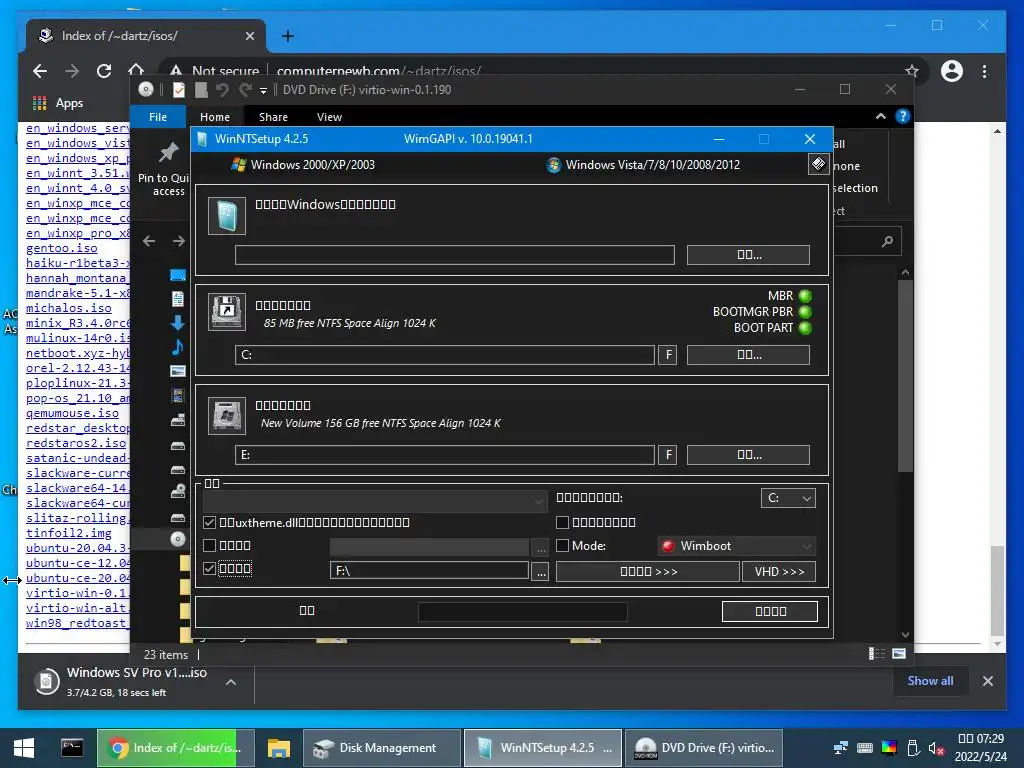Image resolution: width=1024 pixels, height=768 pixels.
Task: Switch Explorer to large icons view
Action: [899, 654]
